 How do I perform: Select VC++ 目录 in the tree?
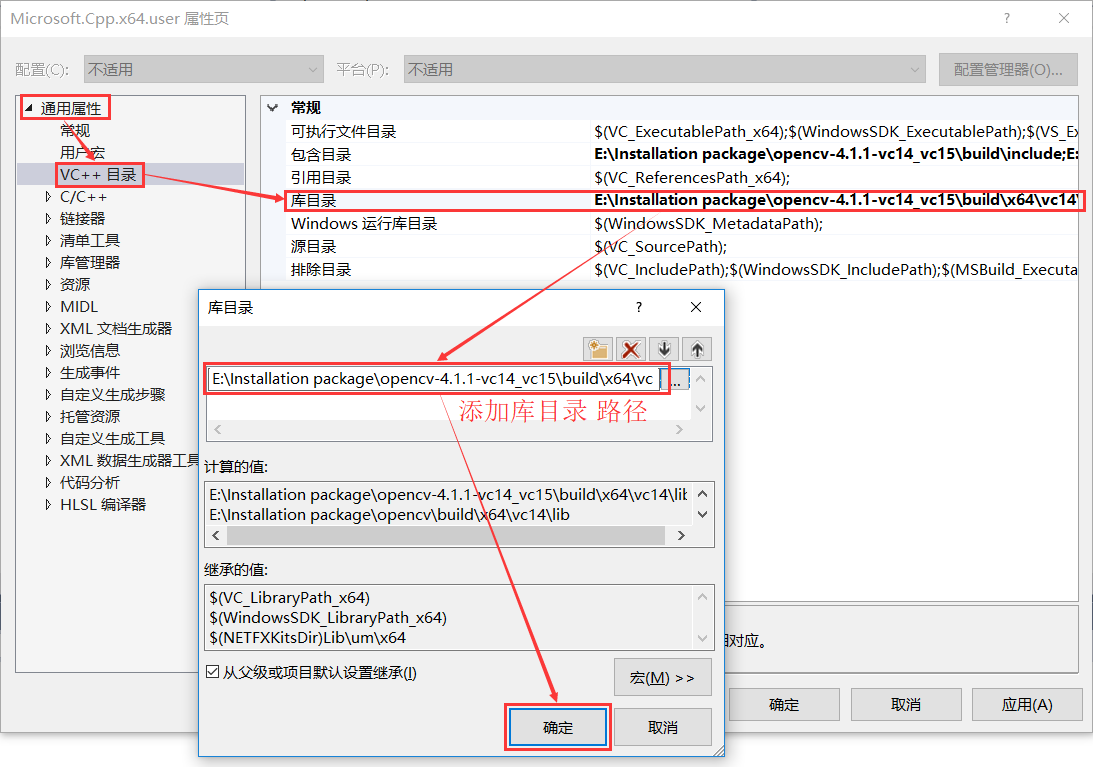[98, 175]
